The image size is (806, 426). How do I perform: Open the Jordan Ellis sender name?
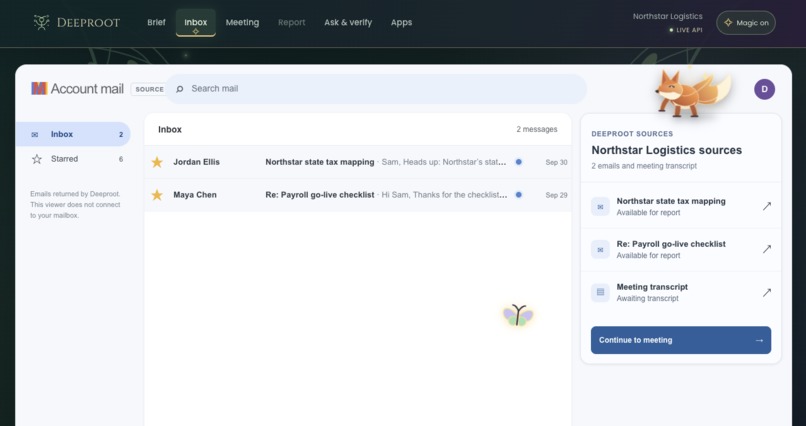click(196, 162)
